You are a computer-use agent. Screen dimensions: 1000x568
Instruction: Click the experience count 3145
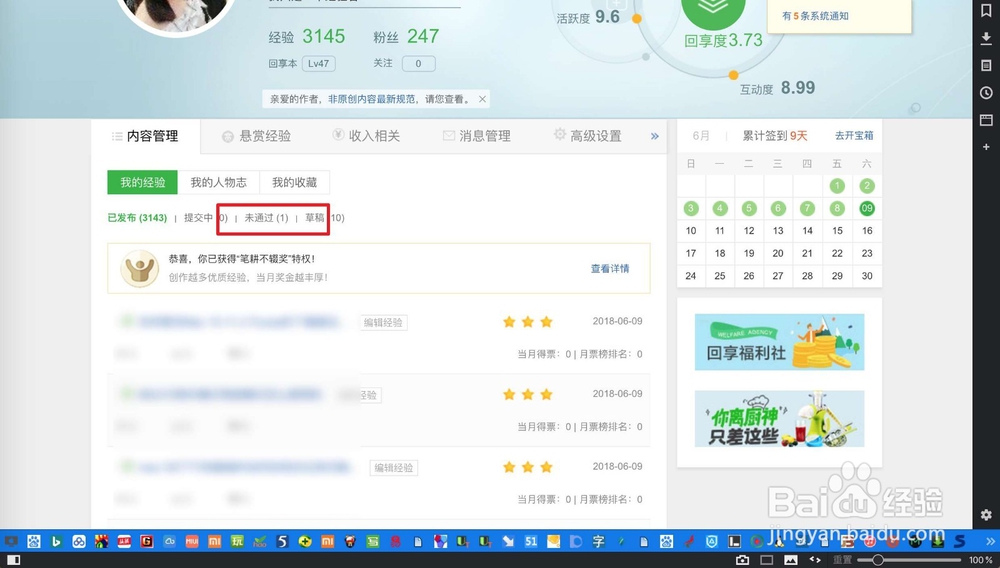(323, 36)
